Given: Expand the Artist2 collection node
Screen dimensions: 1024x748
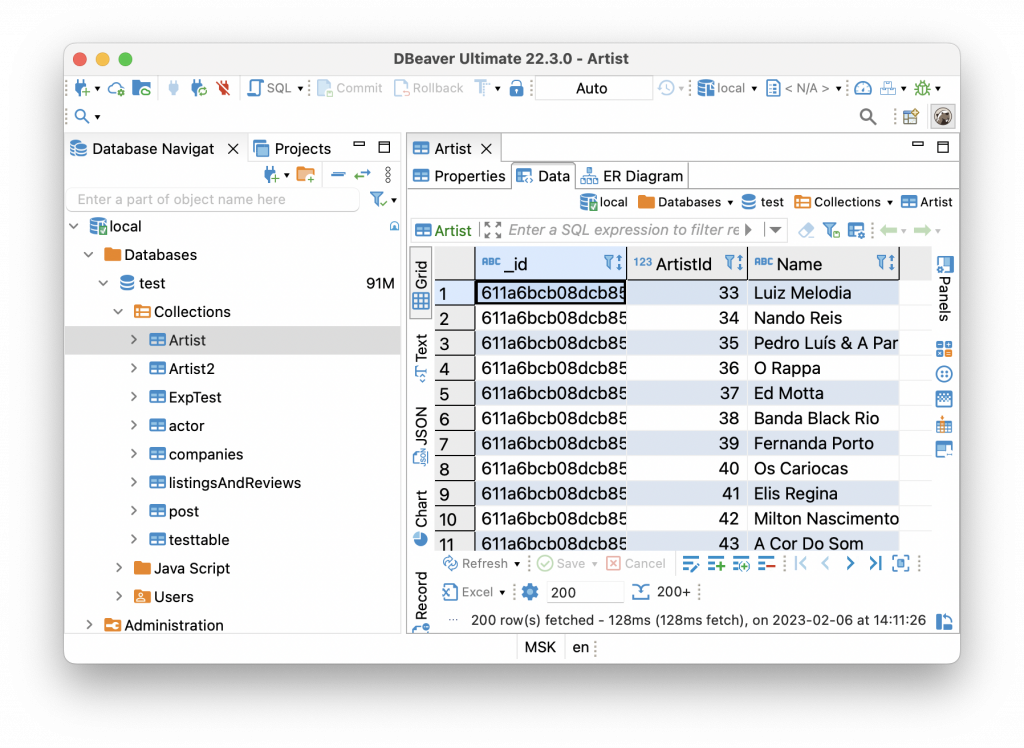Looking at the screenshot, I should coord(134,368).
